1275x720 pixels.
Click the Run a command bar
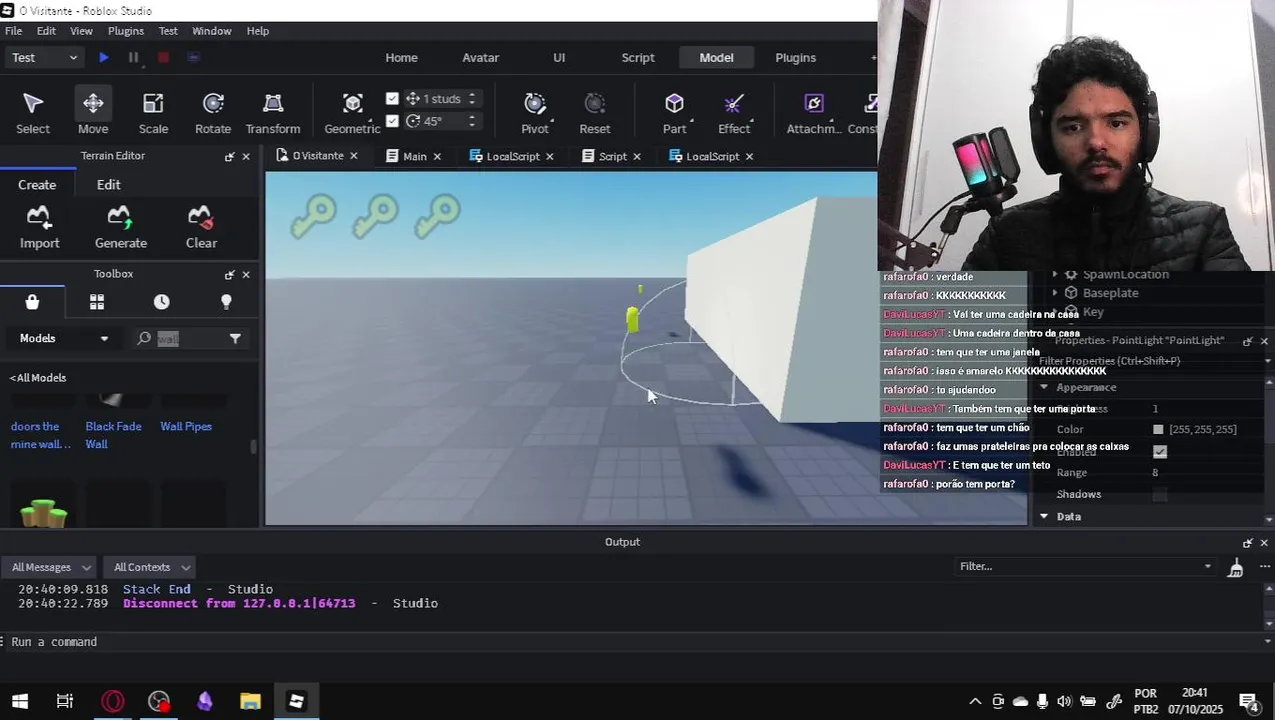(x=637, y=642)
